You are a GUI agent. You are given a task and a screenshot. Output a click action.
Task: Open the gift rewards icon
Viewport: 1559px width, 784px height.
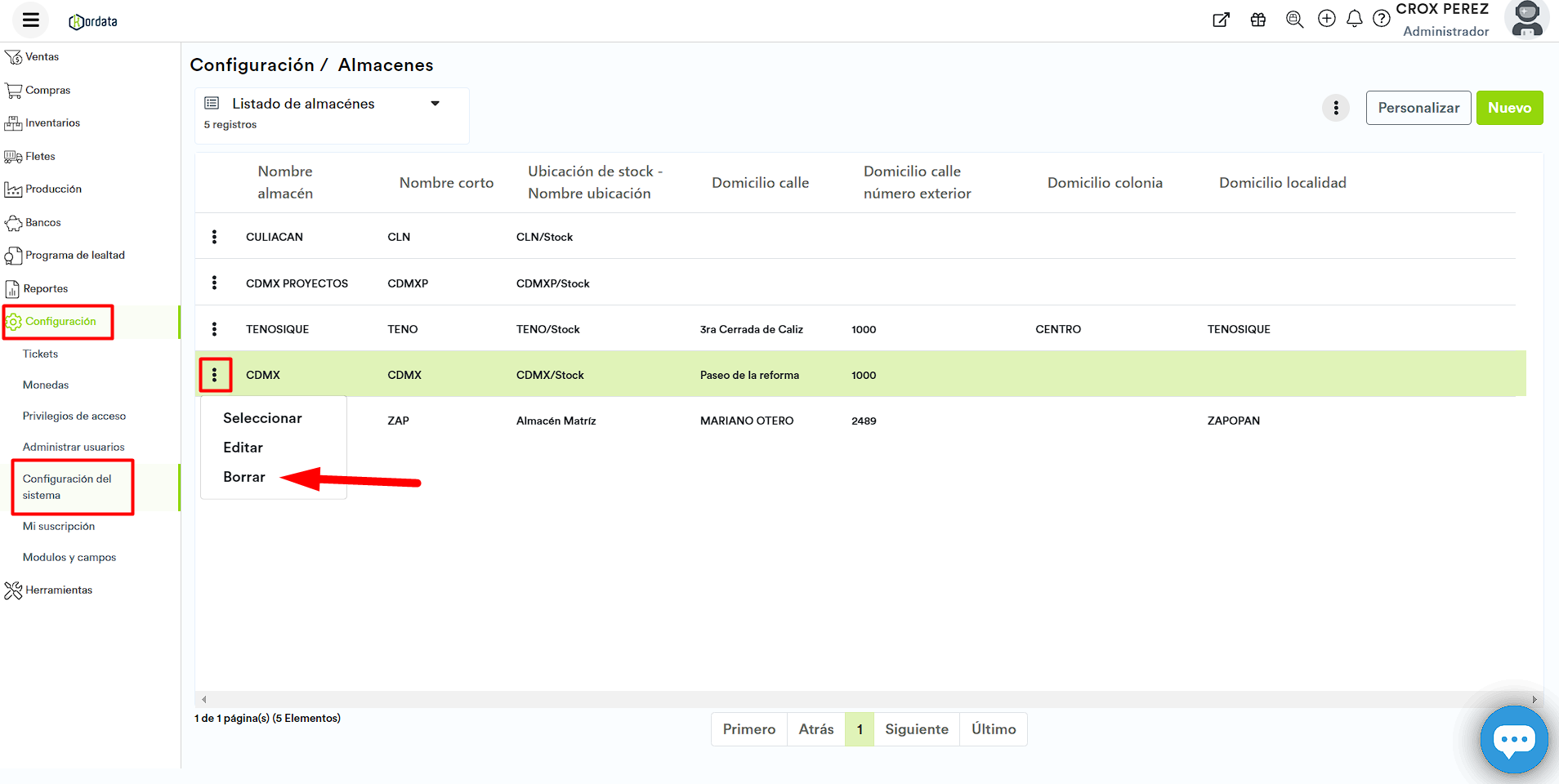coord(1258,20)
